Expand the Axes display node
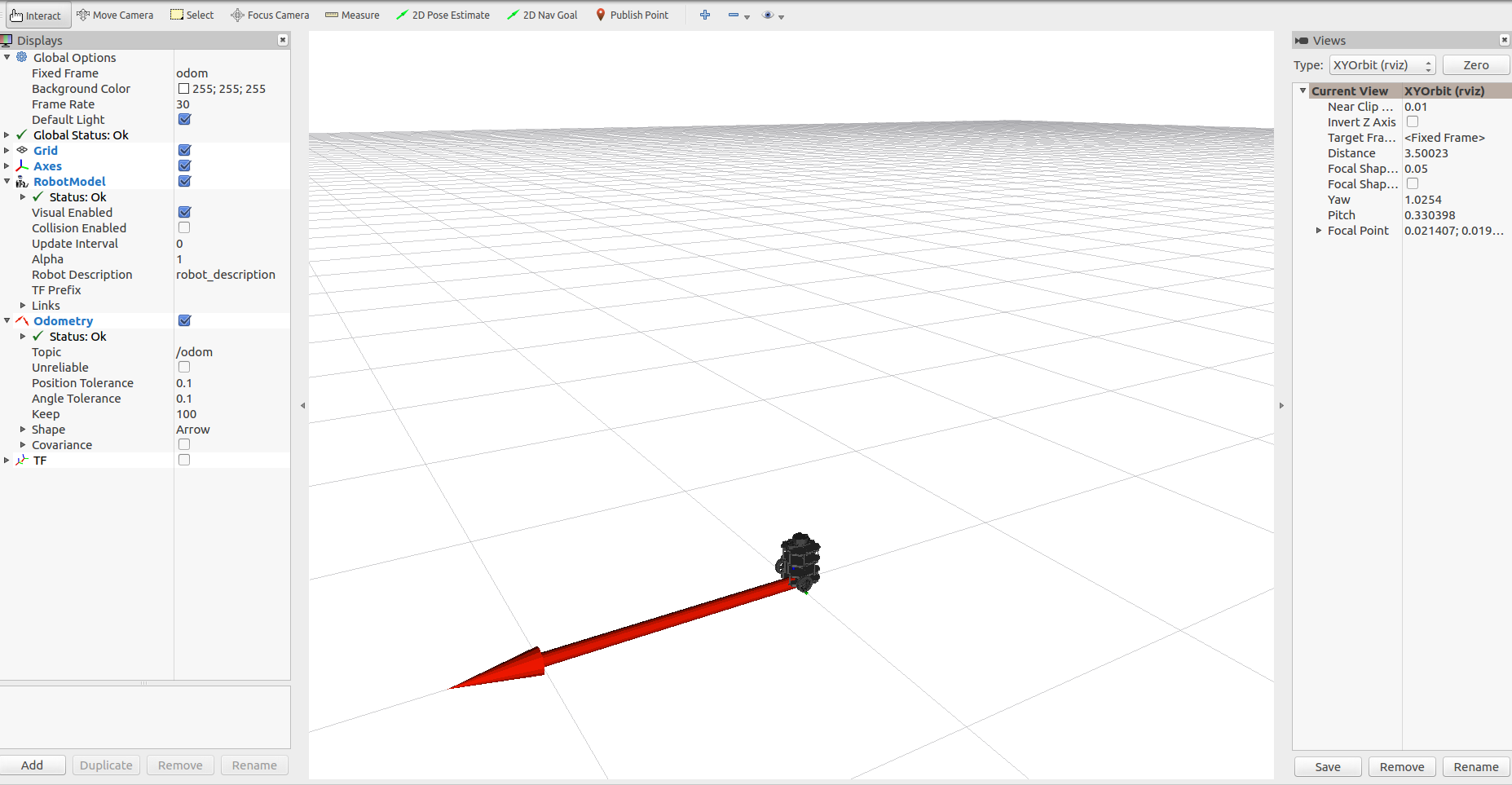Image resolution: width=1512 pixels, height=785 pixels. (7, 165)
